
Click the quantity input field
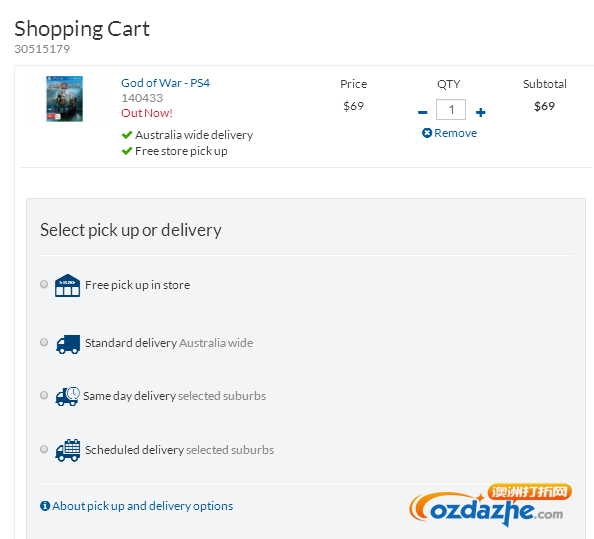tap(451, 110)
